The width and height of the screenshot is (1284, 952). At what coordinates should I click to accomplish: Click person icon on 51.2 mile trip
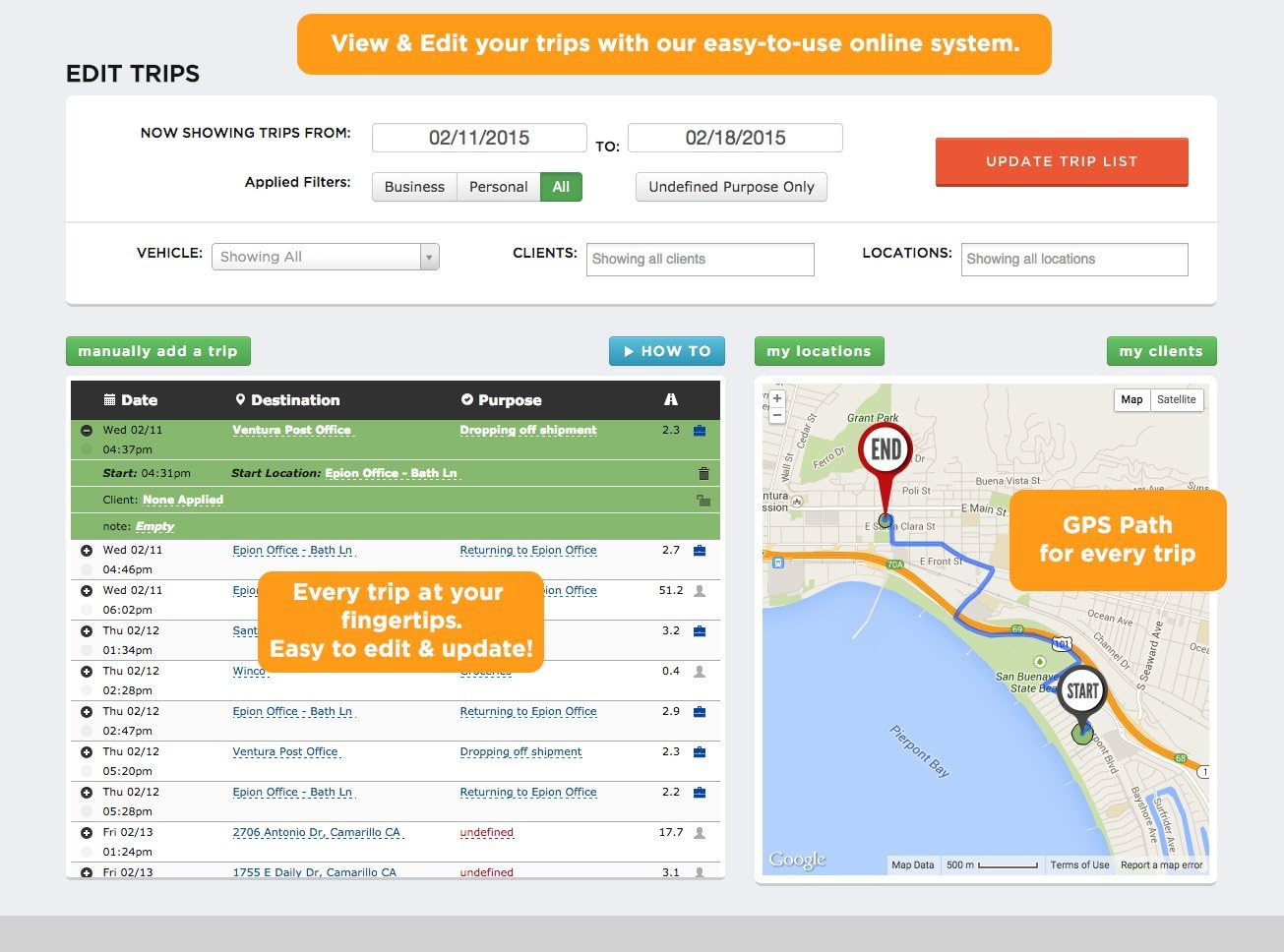700,590
